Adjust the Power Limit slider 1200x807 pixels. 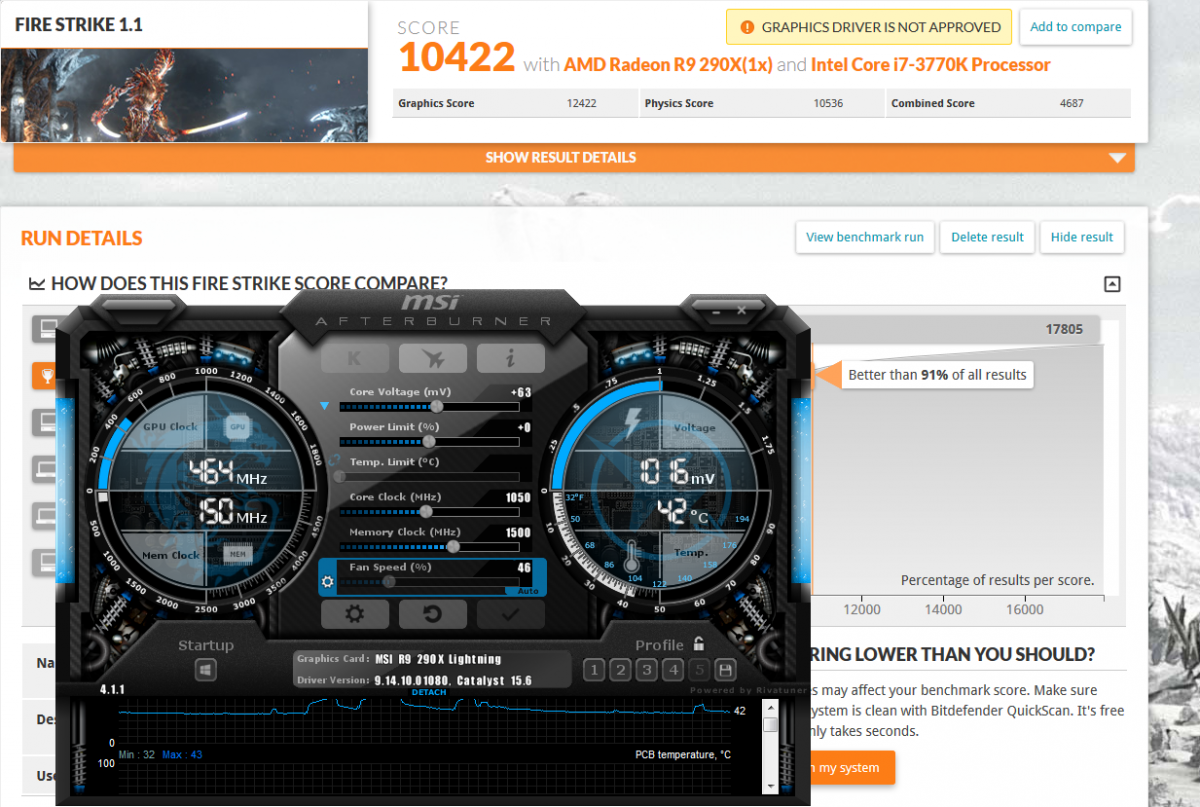pos(430,442)
